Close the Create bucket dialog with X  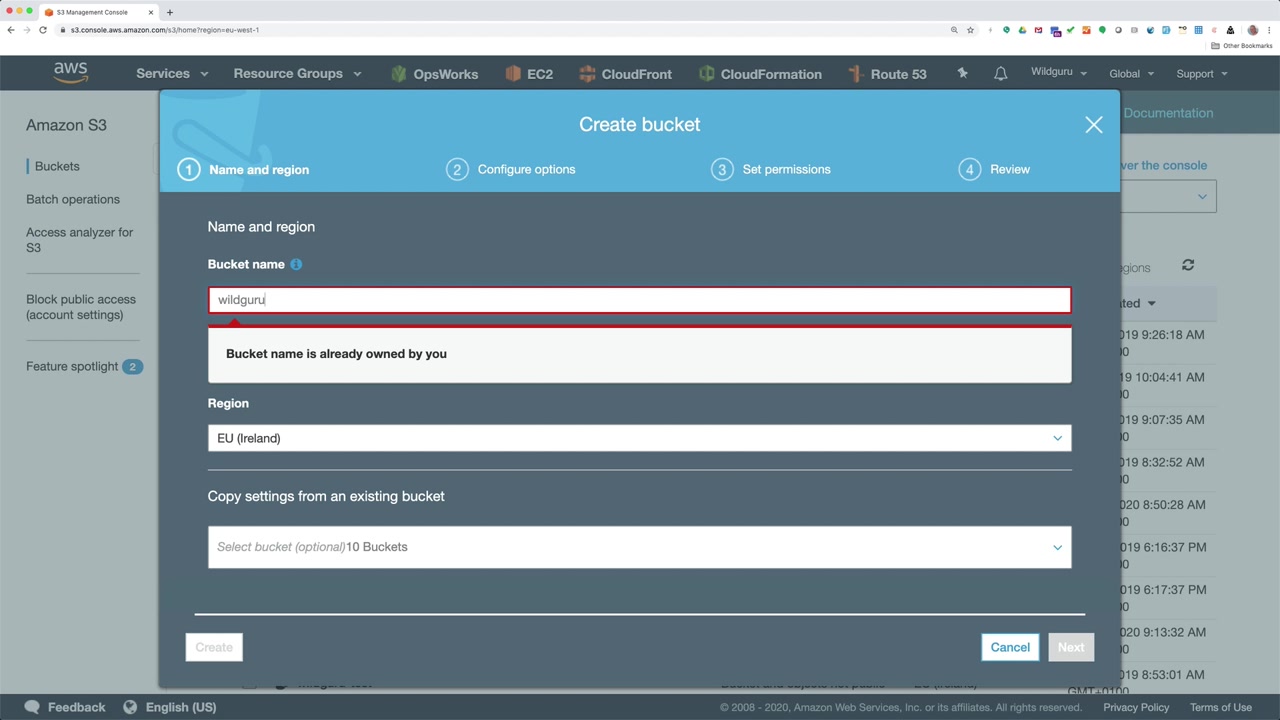(1094, 125)
